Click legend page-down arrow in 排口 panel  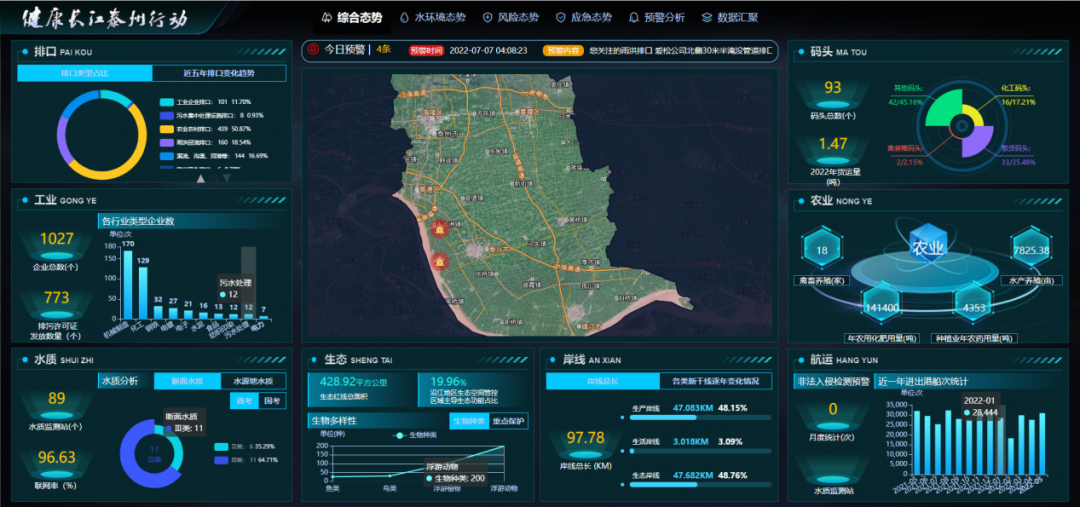point(226,180)
